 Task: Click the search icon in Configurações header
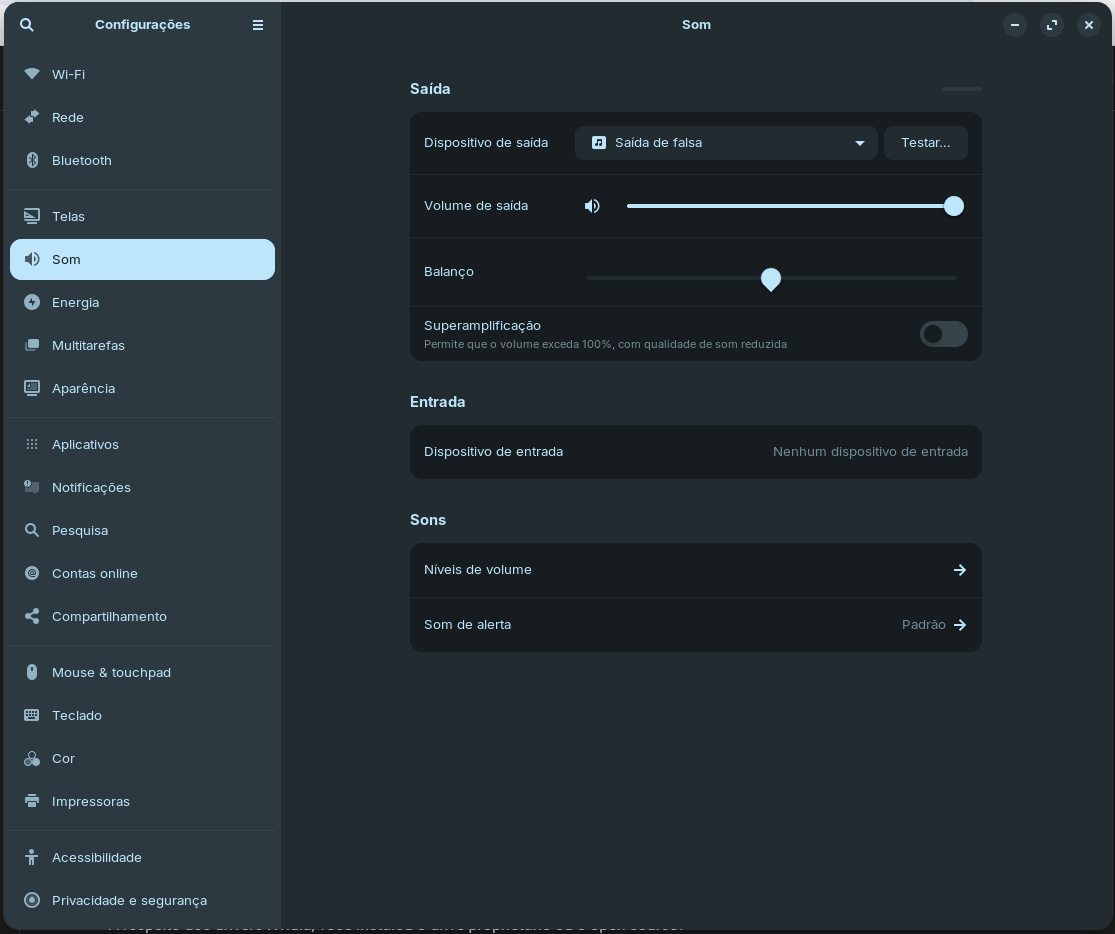pos(27,25)
